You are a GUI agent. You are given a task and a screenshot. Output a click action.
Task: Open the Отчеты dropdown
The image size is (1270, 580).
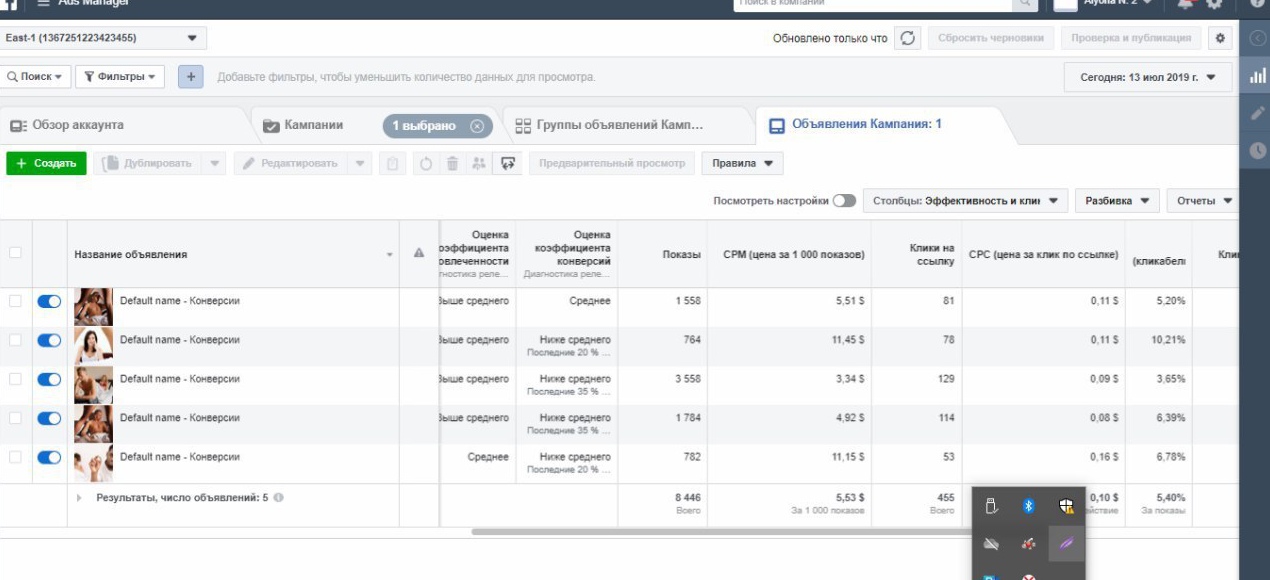(1203, 200)
